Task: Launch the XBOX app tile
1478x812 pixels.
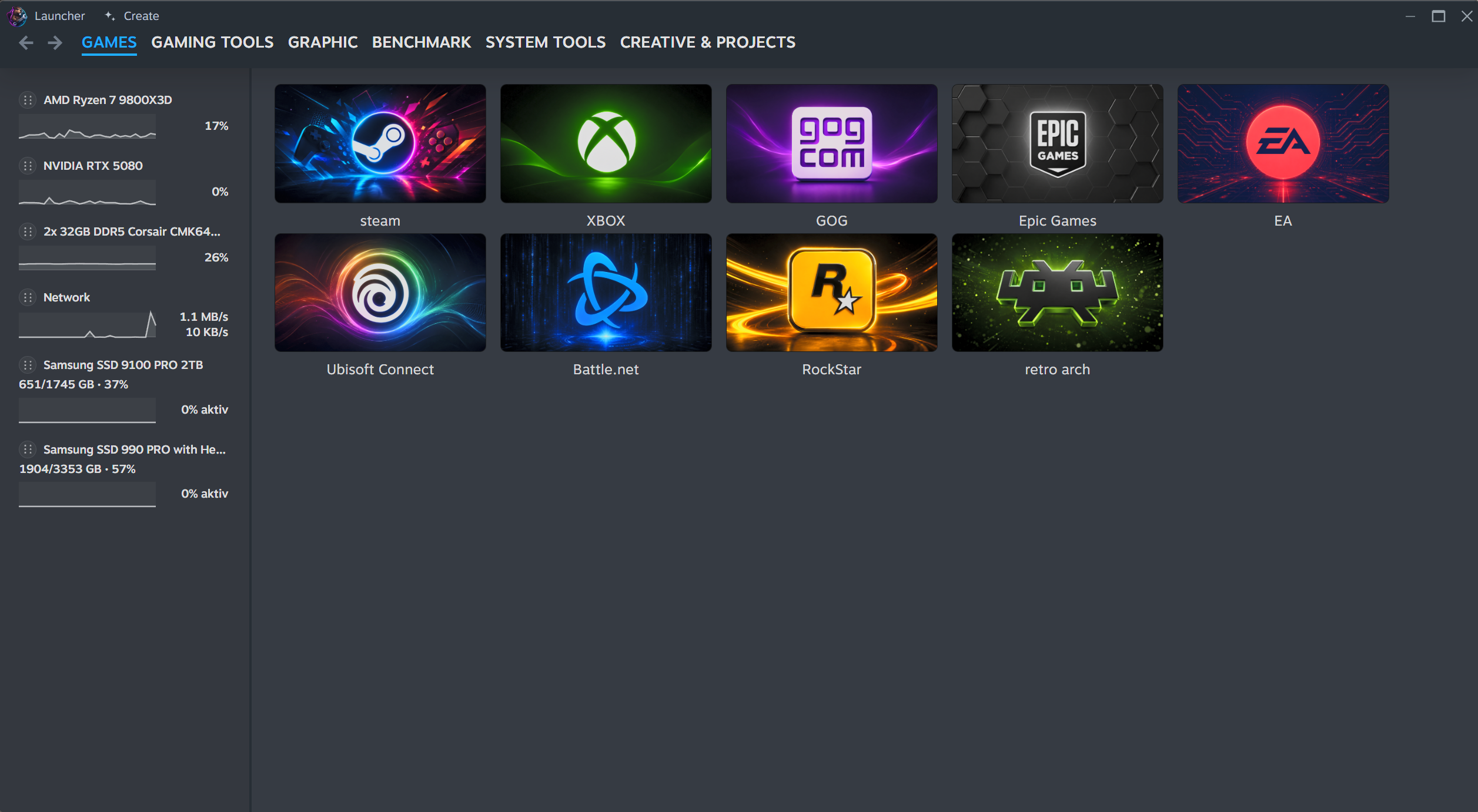Action: [x=606, y=143]
